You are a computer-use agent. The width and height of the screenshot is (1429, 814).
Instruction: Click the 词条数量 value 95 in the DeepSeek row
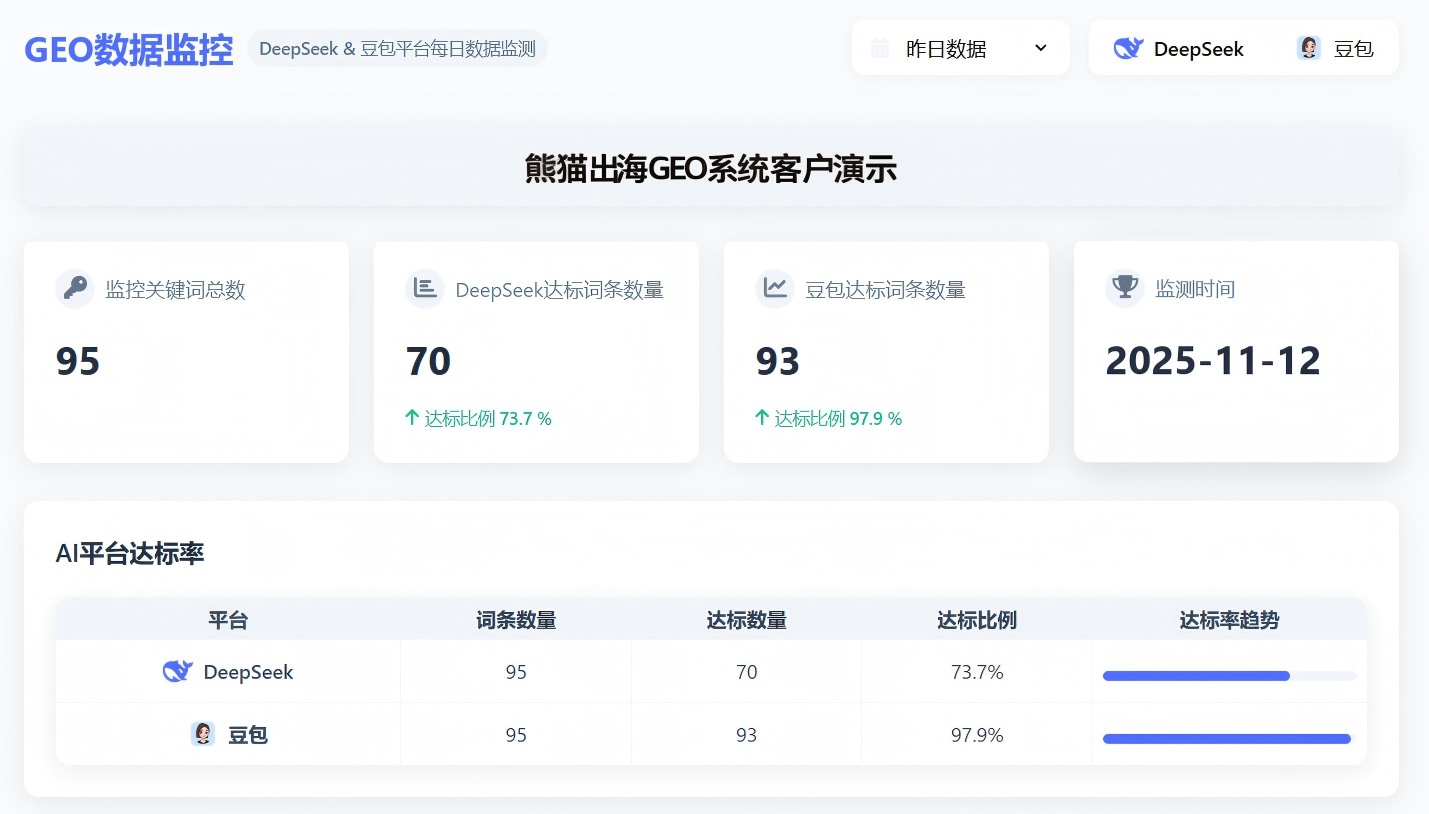pyautogui.click(x=516, y=672)
